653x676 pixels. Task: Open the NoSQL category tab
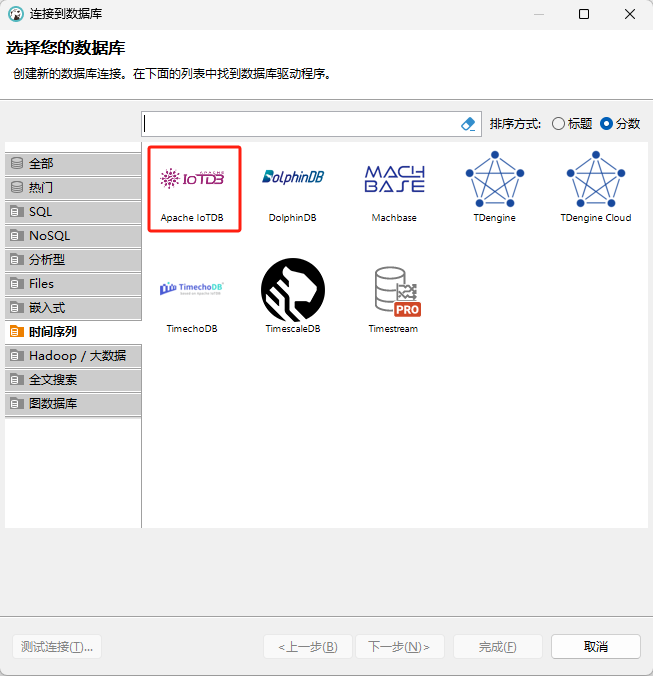(72, 236)
